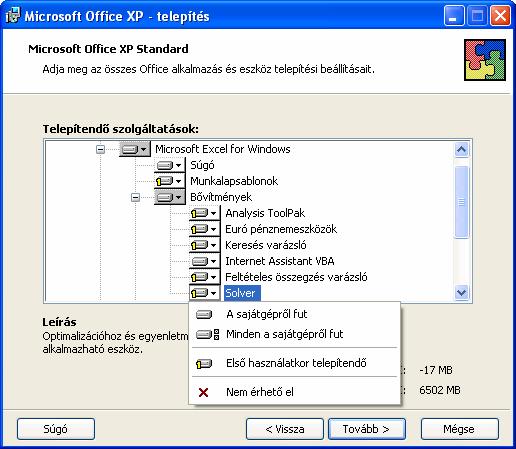Choose 'Első használatkor telepítendő' option
516x449 pixels.
pos(294,363)
